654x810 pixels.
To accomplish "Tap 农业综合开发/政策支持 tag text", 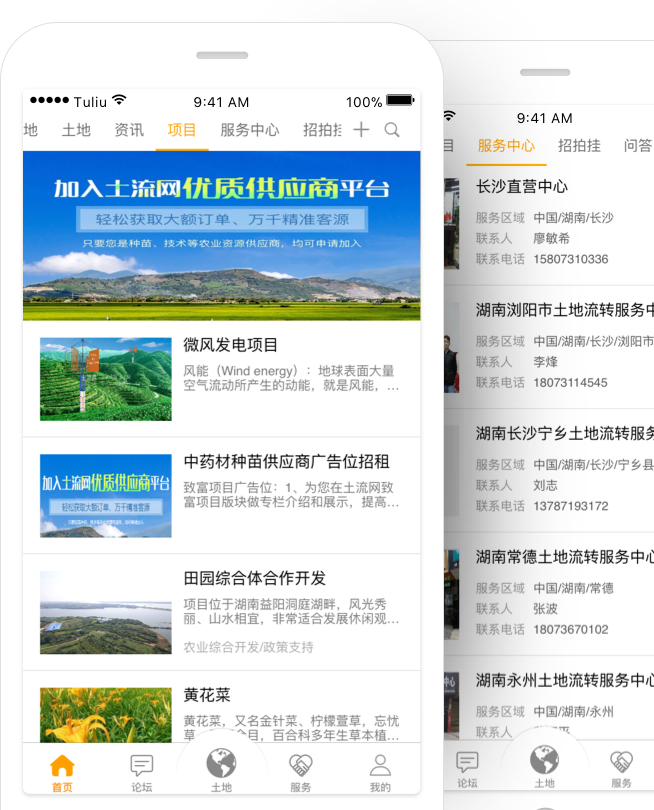I will [x=248, y=647].
